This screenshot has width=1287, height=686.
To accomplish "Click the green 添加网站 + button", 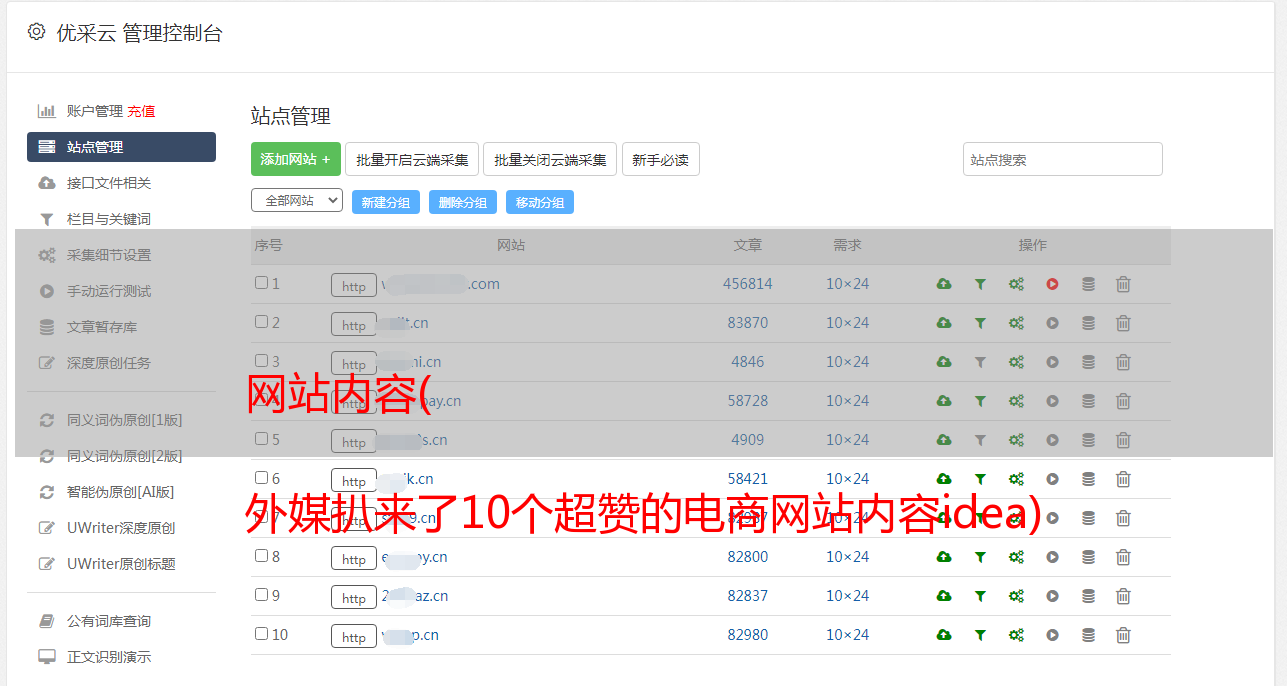I will pyautogui.click(x=296, y=159).
